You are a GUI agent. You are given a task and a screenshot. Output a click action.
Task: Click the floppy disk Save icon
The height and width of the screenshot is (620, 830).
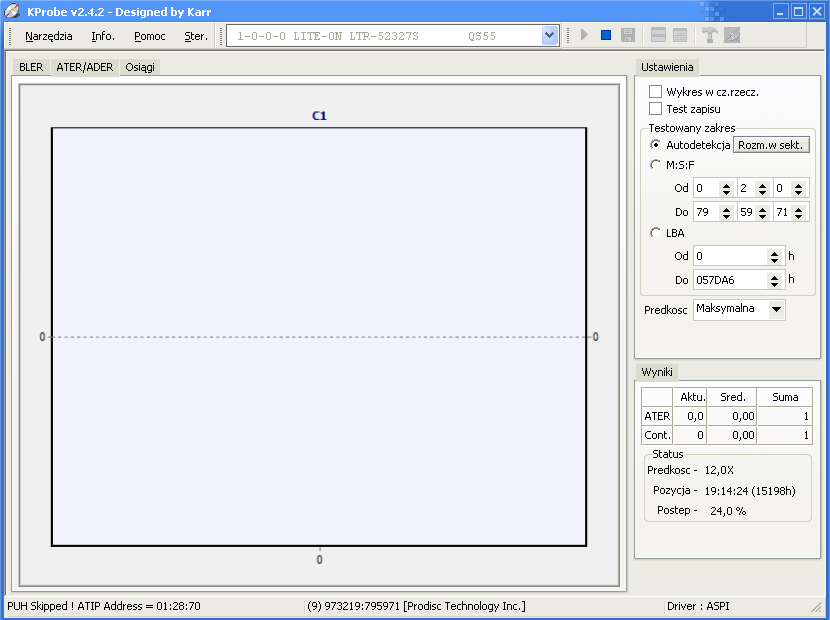[628, 35]
